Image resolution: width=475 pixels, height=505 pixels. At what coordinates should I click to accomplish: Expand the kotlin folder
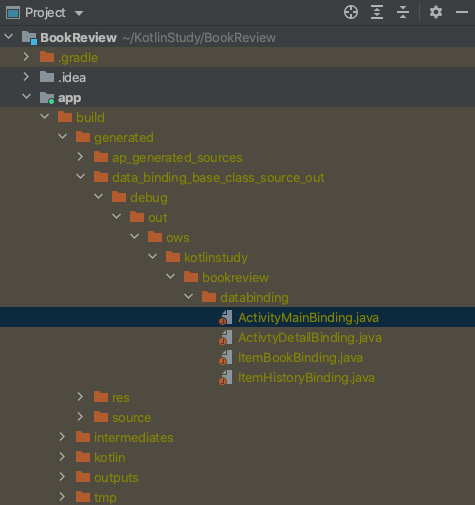pyautogui.click(x=62, y=457)
